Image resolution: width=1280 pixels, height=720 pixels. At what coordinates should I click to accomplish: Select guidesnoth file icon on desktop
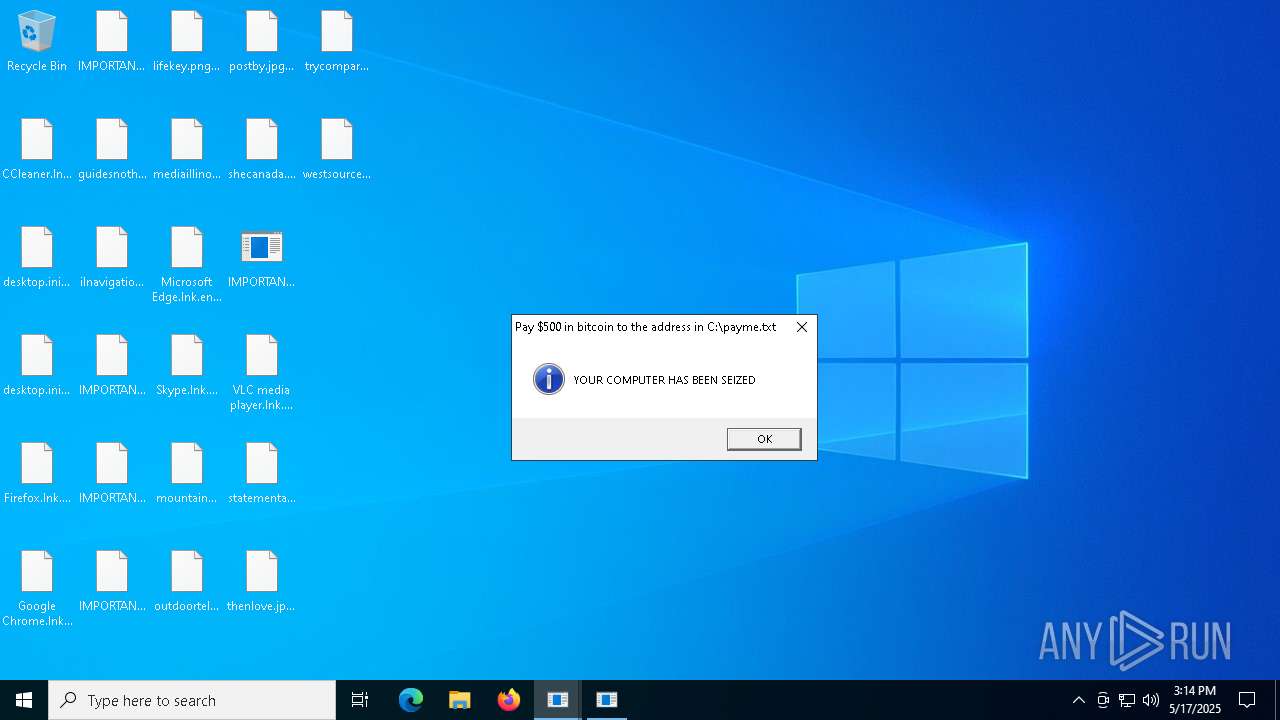(x=112, y=150)
